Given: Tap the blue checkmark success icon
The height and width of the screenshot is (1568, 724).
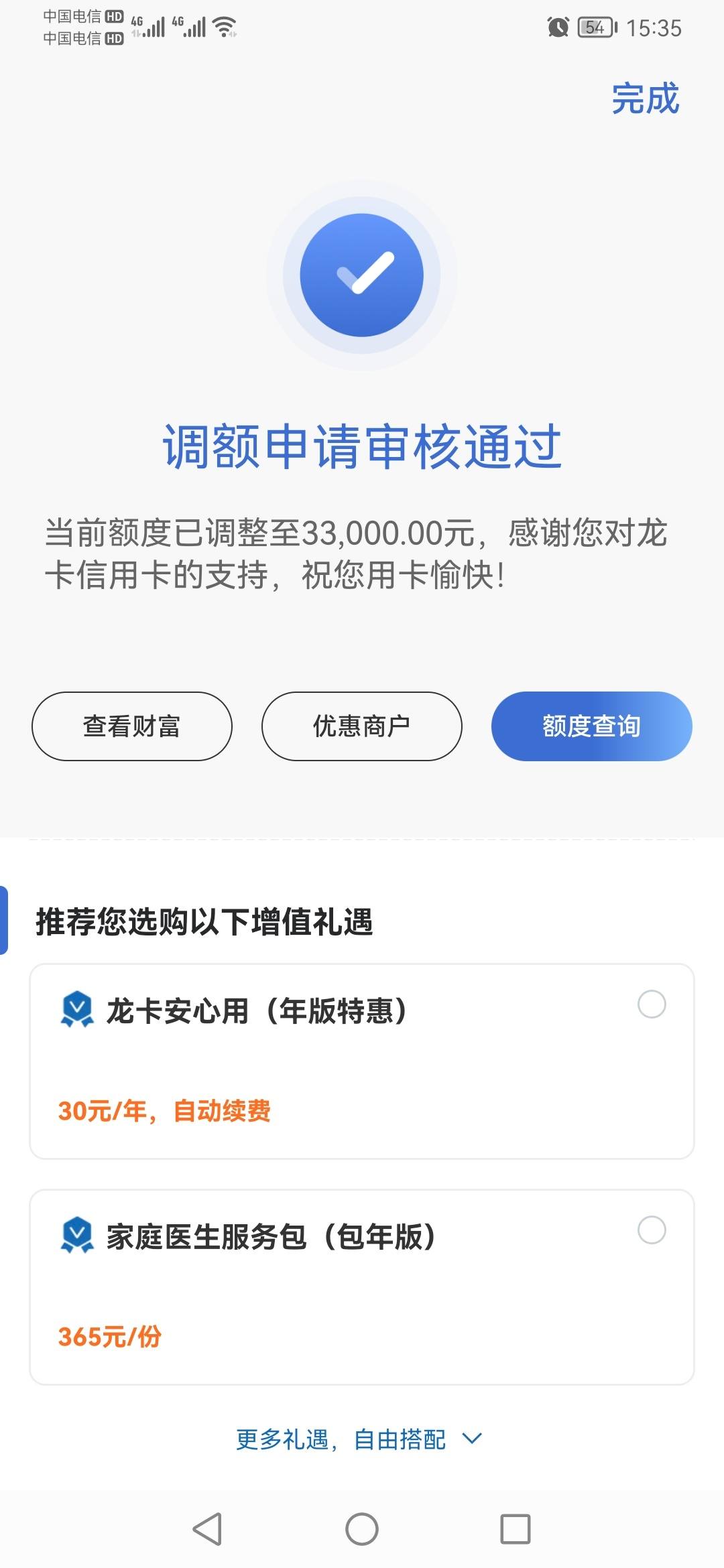Looking at the screenshot, I should (362, 275).
